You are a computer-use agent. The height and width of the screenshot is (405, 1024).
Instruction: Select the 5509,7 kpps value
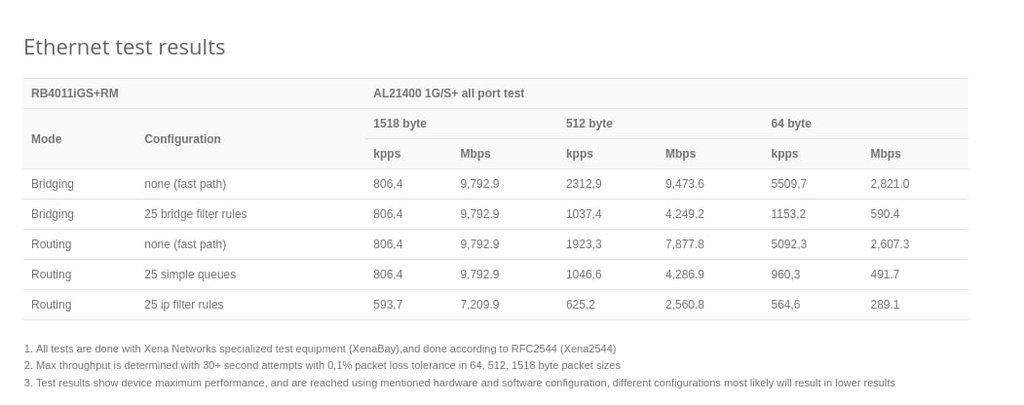[789, 184]
